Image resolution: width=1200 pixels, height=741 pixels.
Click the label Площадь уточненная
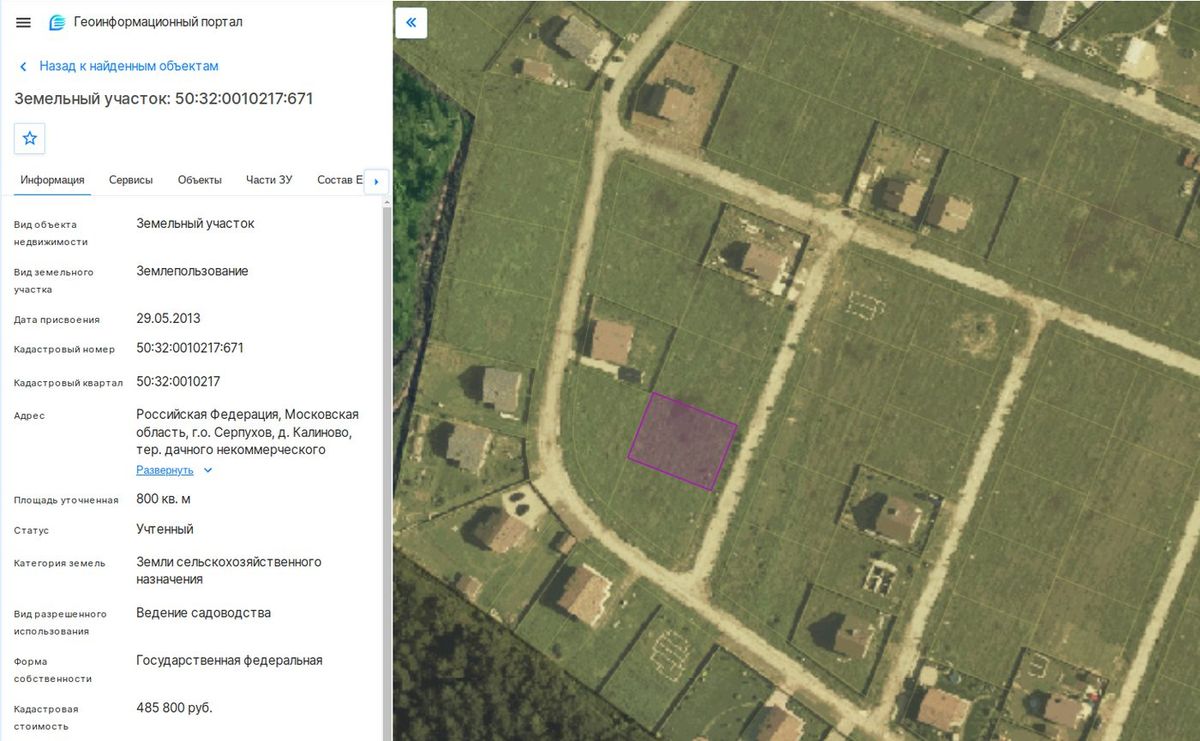pos(66,500)
